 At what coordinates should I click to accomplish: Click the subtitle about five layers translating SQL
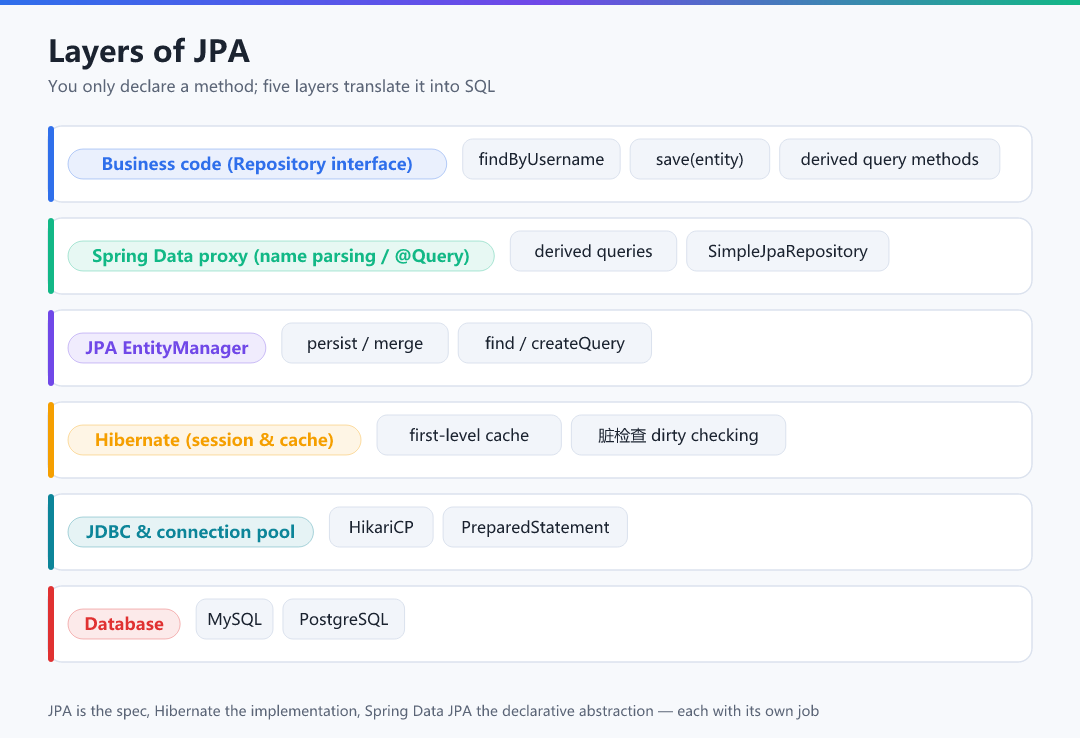click(x=271, y=86)
